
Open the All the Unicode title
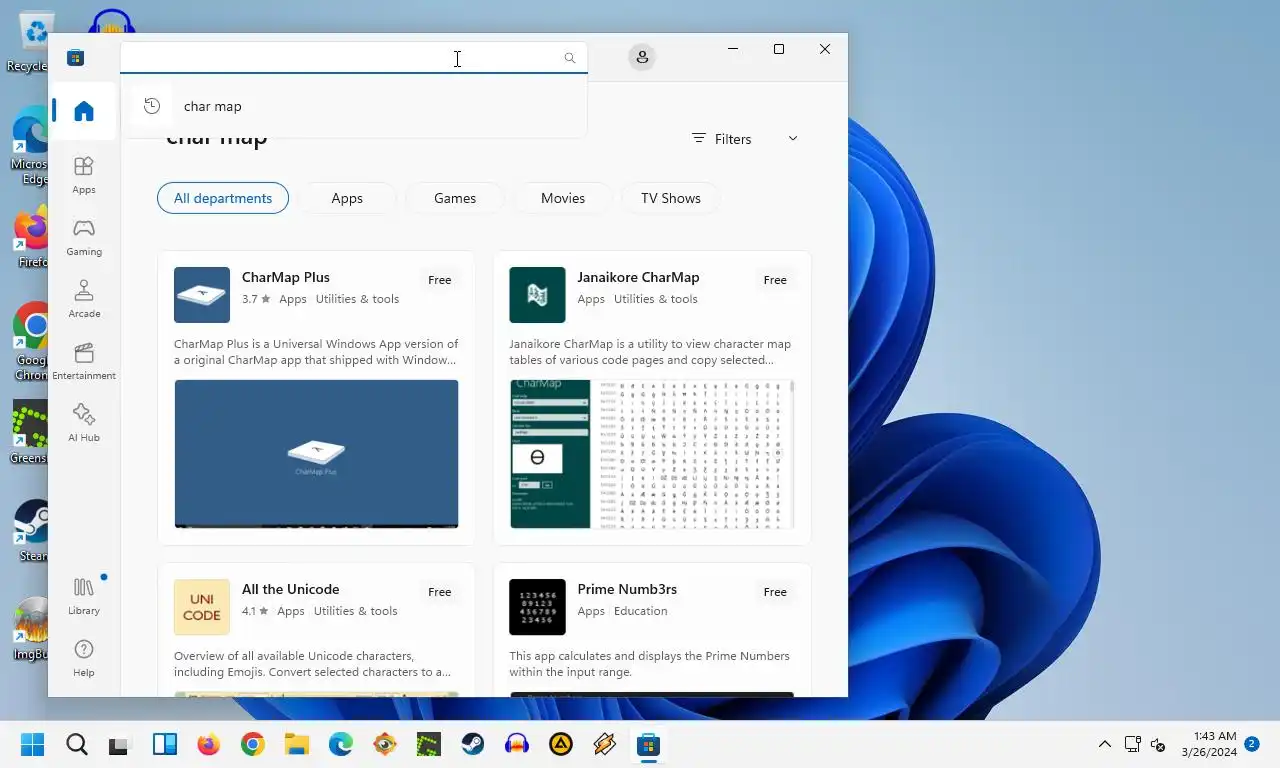tap(291, 589)
